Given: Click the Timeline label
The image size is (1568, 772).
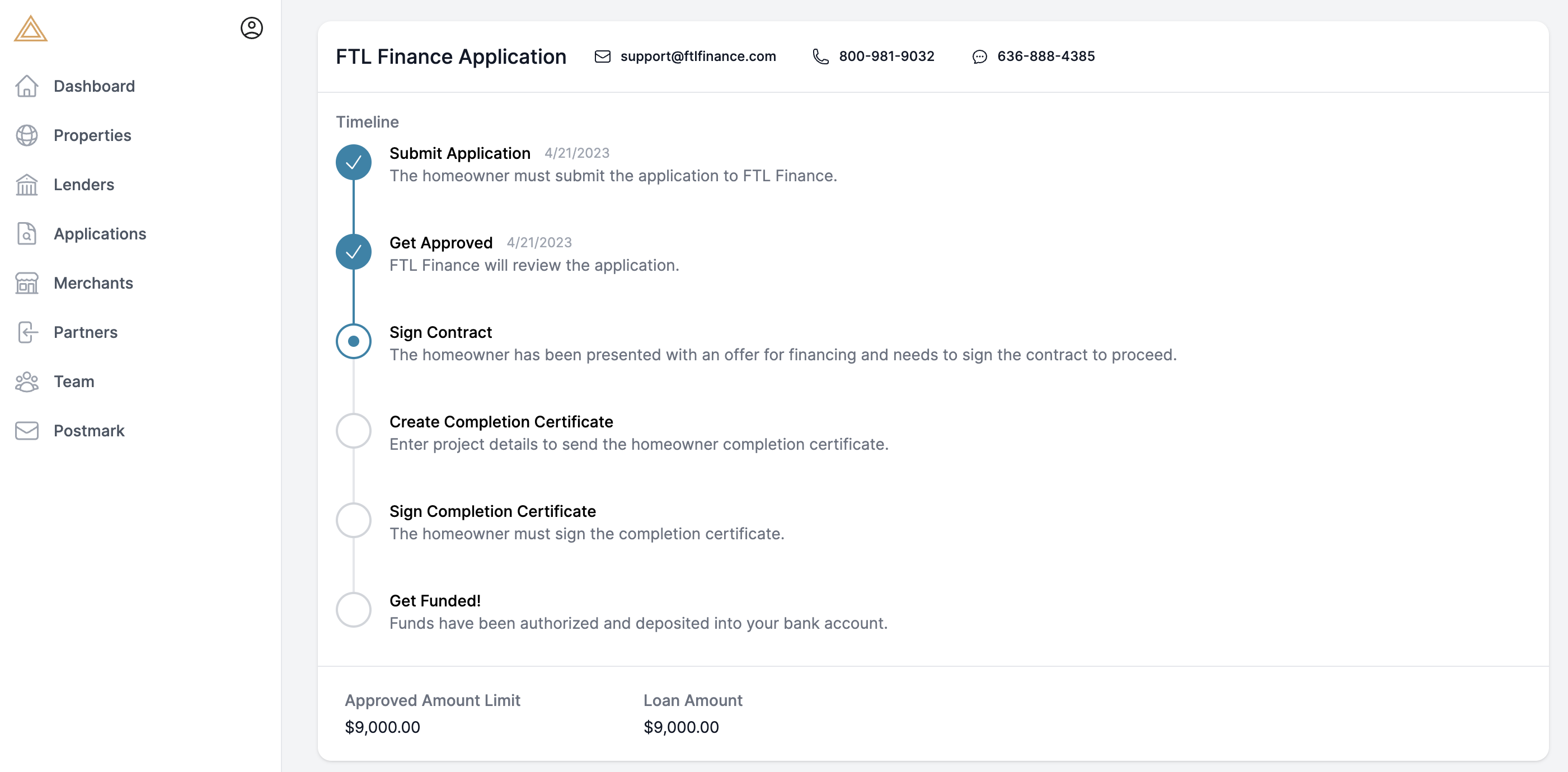Looking at the screenshot, I should [x=368, y=123].
